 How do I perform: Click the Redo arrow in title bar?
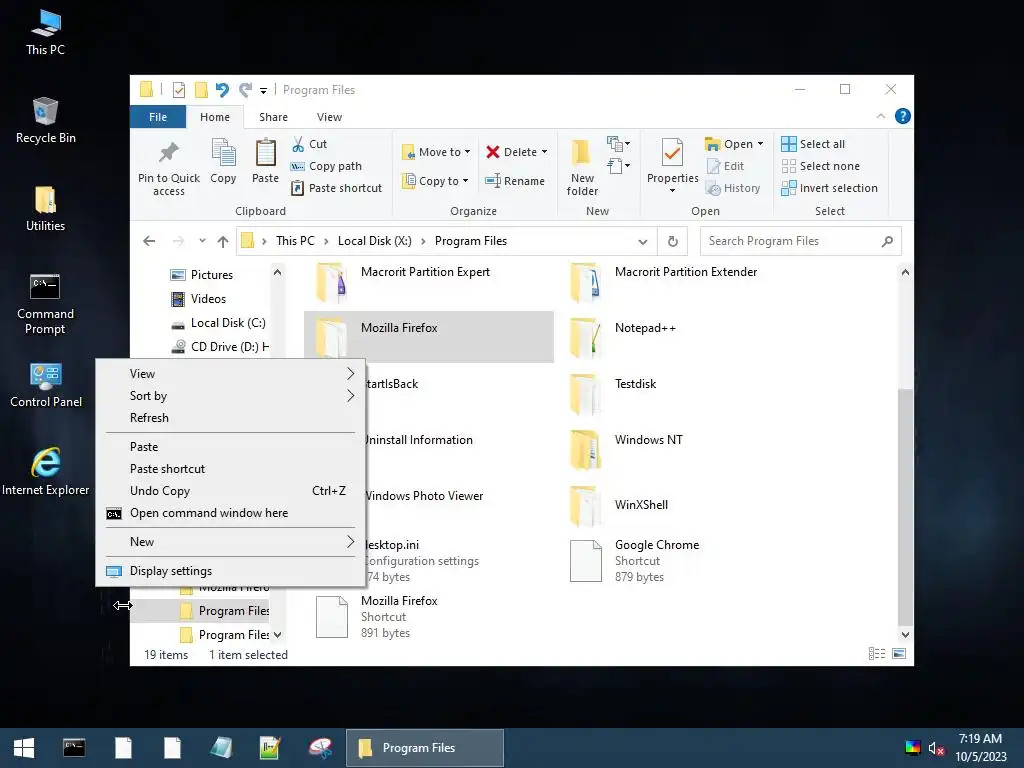click(245, 89)
